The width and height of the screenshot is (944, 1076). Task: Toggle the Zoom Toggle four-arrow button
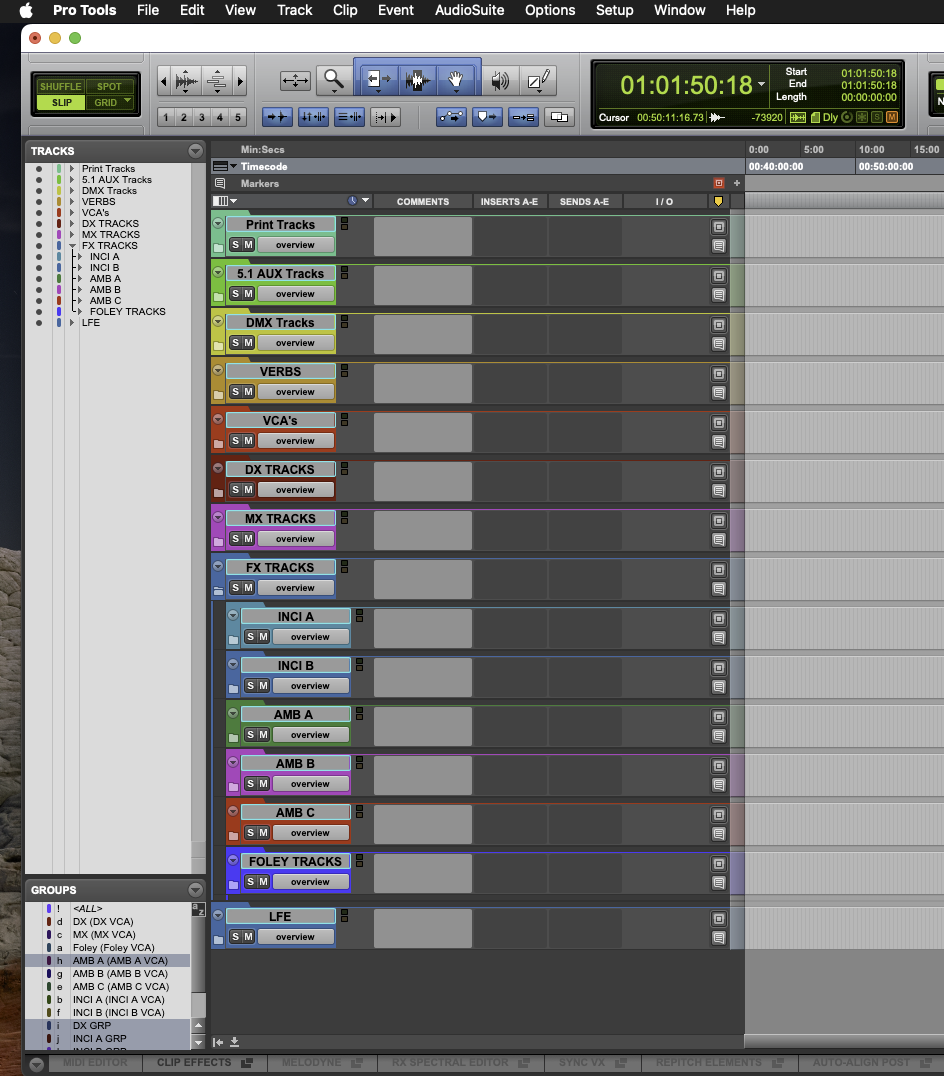(296, 81)
